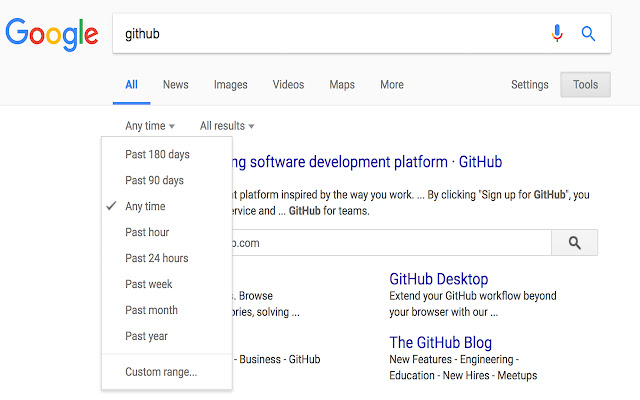640x400 pixels.
Task: Select Past 180 days option
Action: [167, 155]
